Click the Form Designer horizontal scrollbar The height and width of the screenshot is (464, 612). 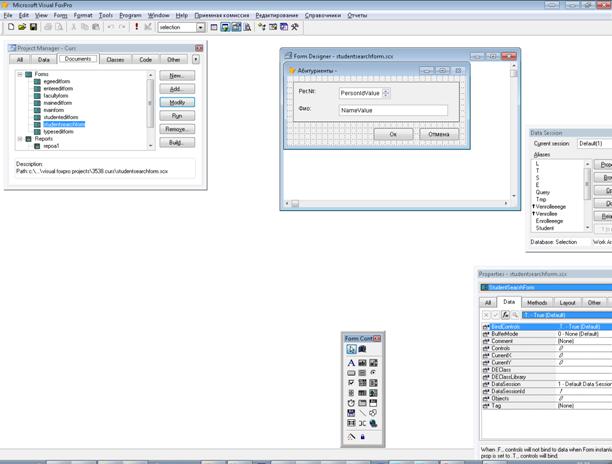tap(397, 203)
